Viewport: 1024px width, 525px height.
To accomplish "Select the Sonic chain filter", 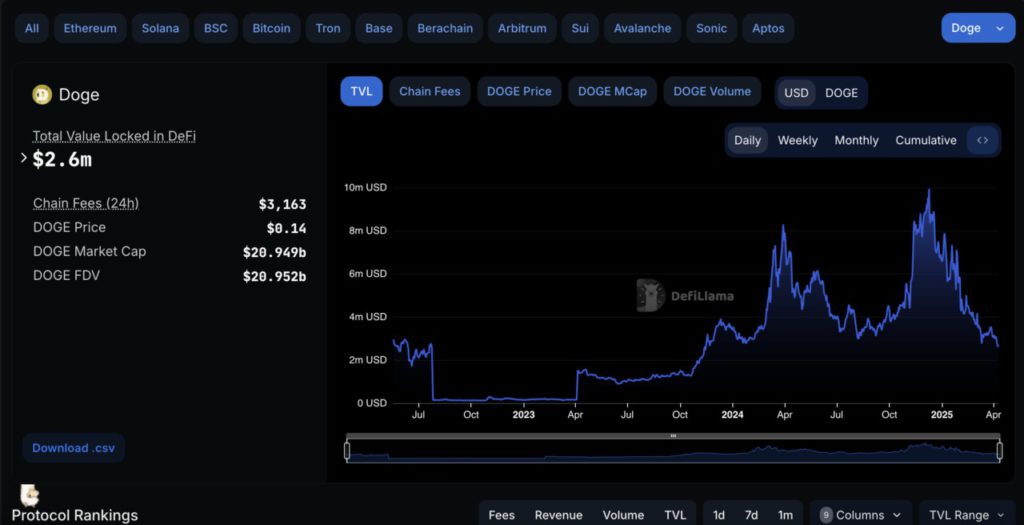I will click(x=711, y=29).
